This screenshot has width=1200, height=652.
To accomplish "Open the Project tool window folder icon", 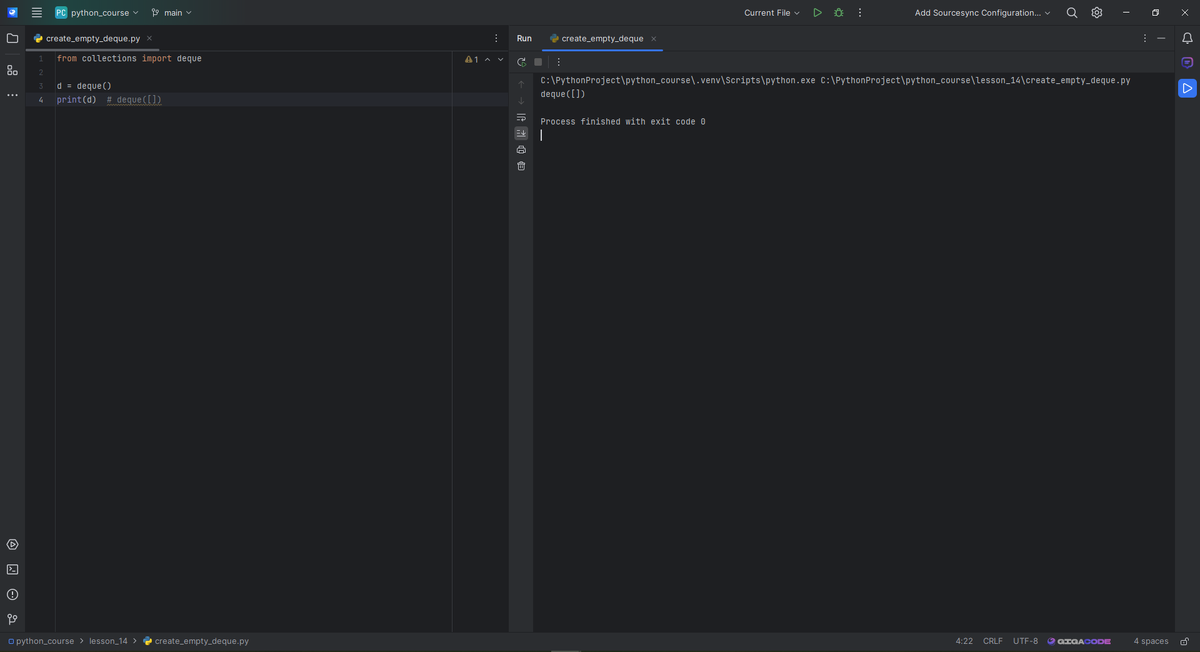I will [12, 38].
